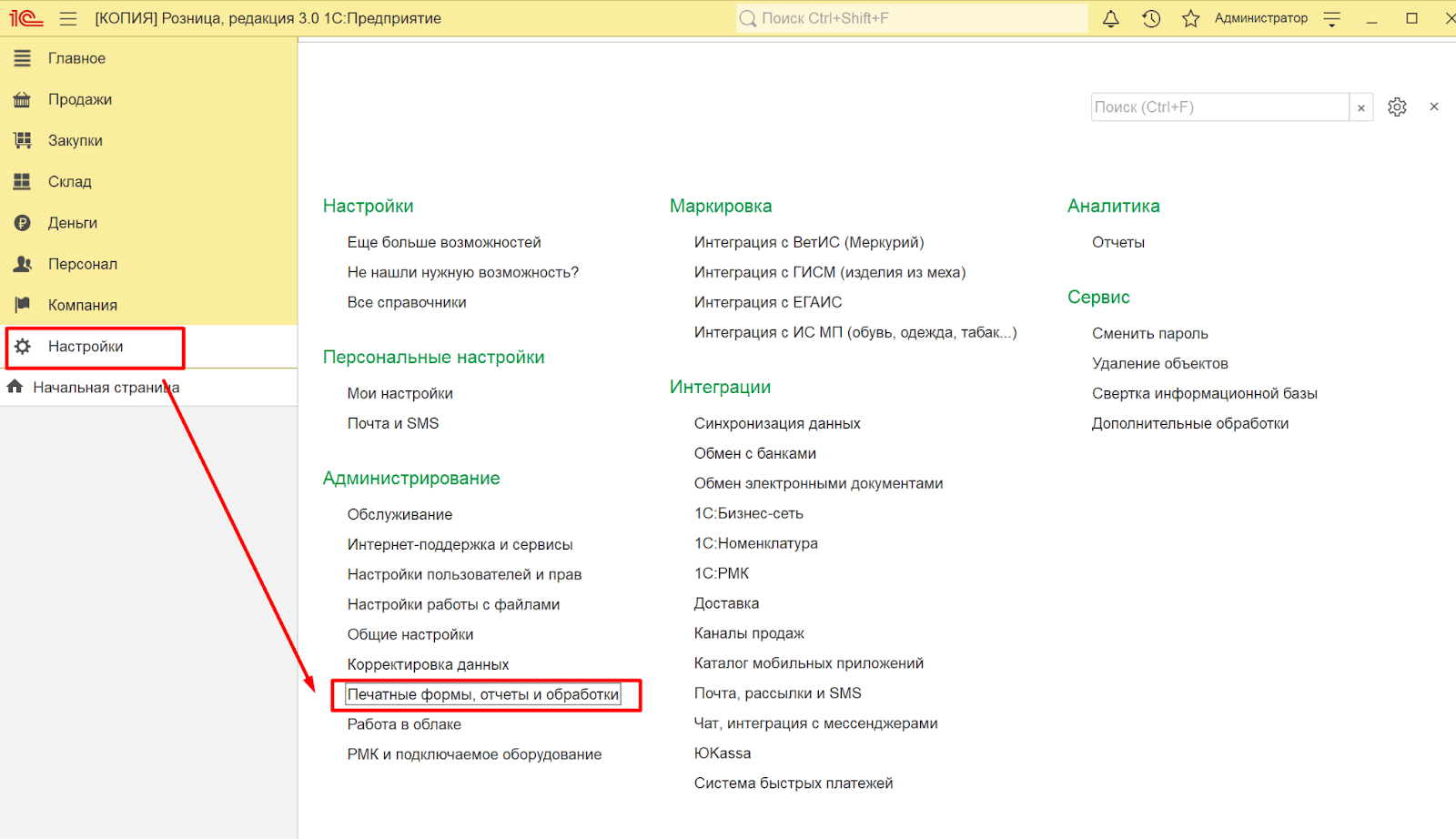Viewport: 1456px width, 839px height.
Task: Click the home icon of Начальная страница
Action: [x=15, y=387]
